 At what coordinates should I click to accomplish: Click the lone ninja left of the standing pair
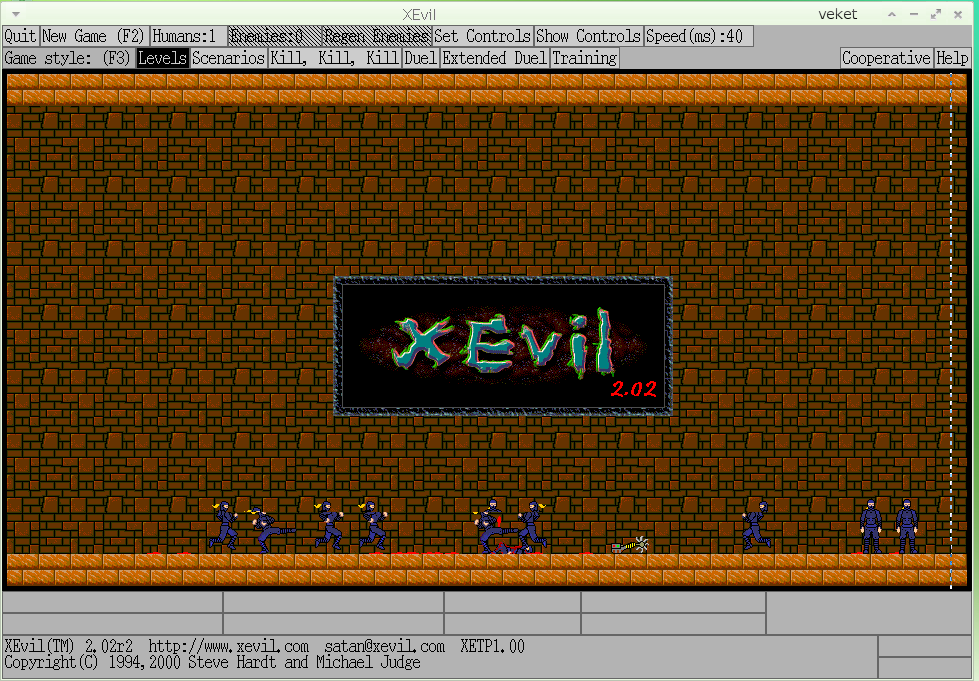pos(756,526)
